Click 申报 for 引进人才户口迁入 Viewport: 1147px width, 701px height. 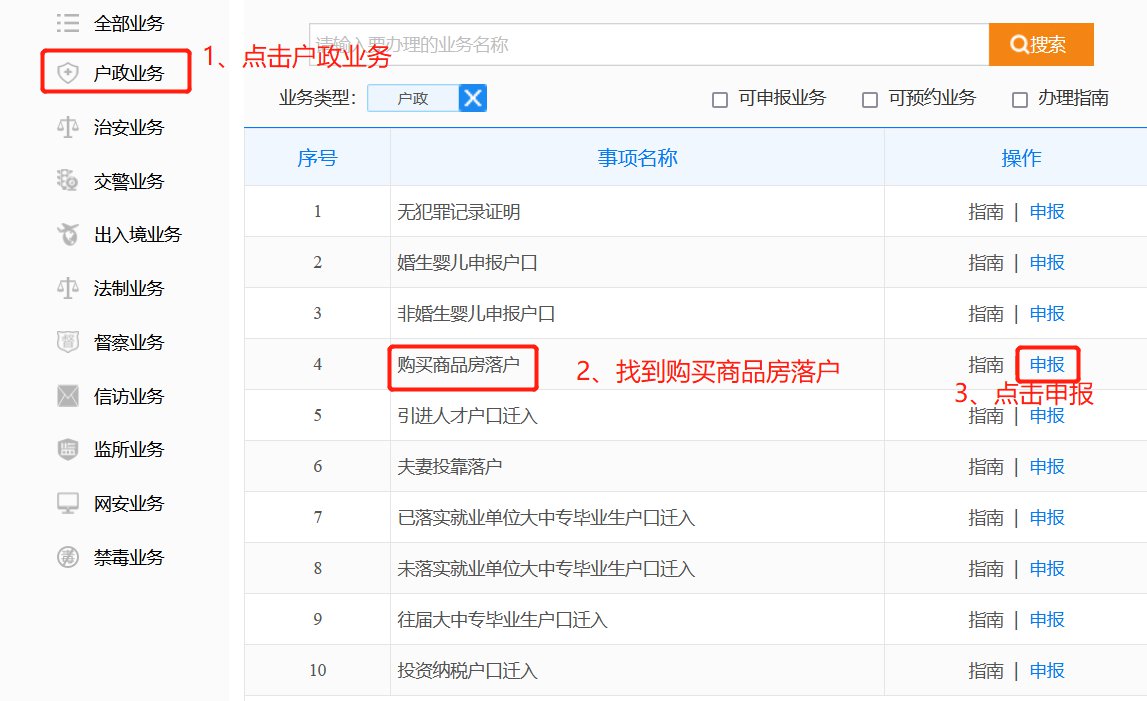1047,416
